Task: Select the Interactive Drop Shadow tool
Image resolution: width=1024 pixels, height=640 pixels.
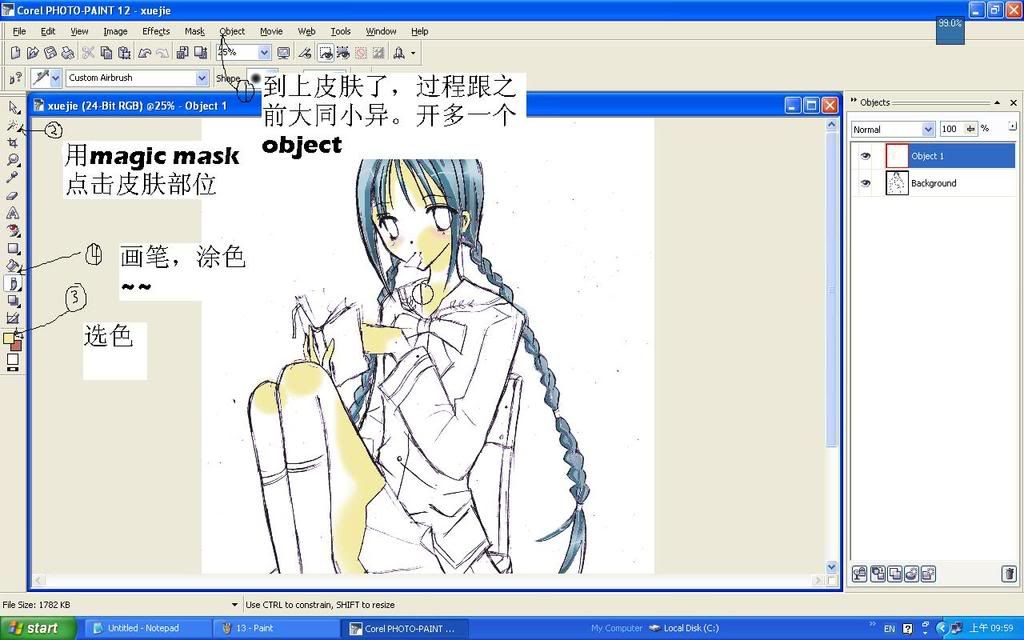Action: [13, 301]
